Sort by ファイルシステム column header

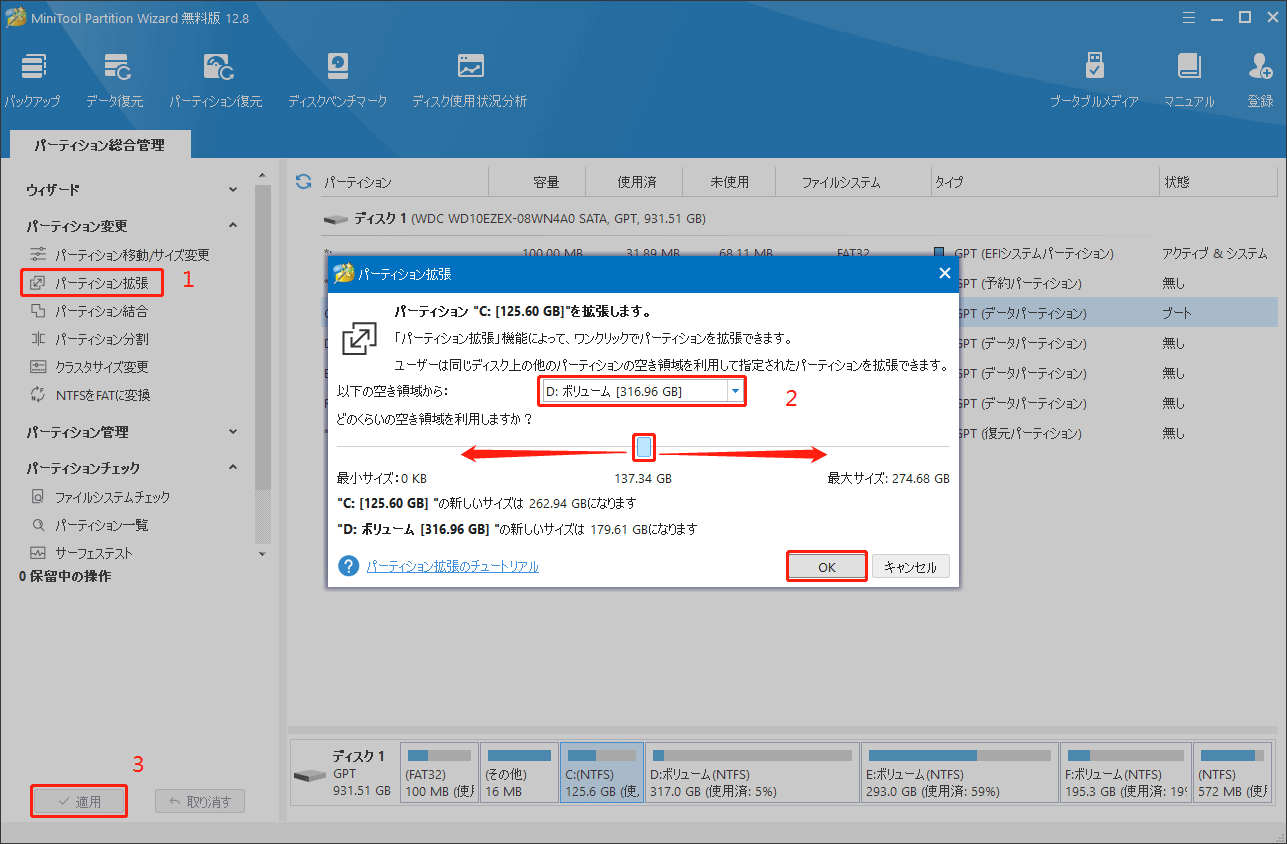(841, 182)
